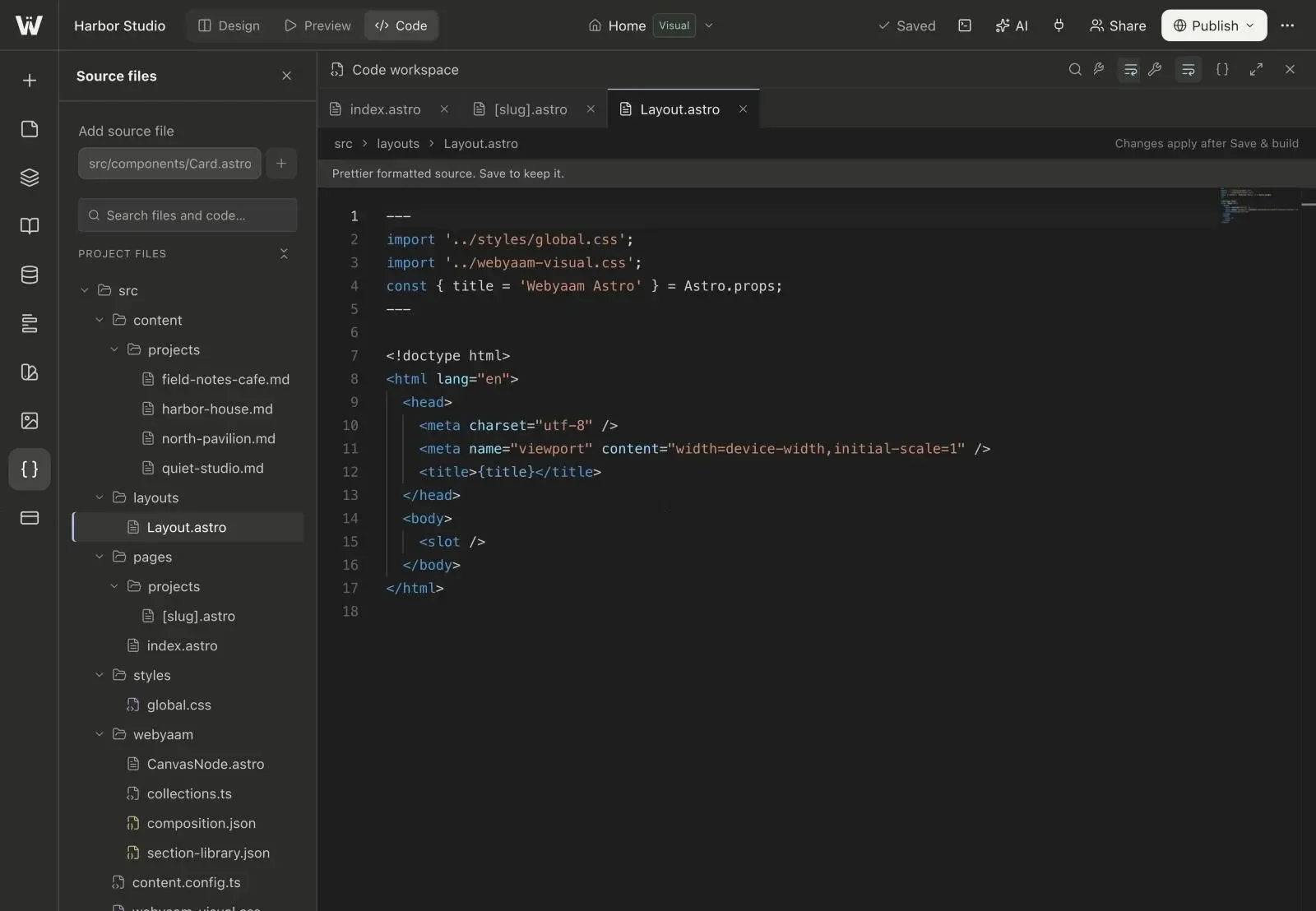Click the Share button

coord(1118,25)
